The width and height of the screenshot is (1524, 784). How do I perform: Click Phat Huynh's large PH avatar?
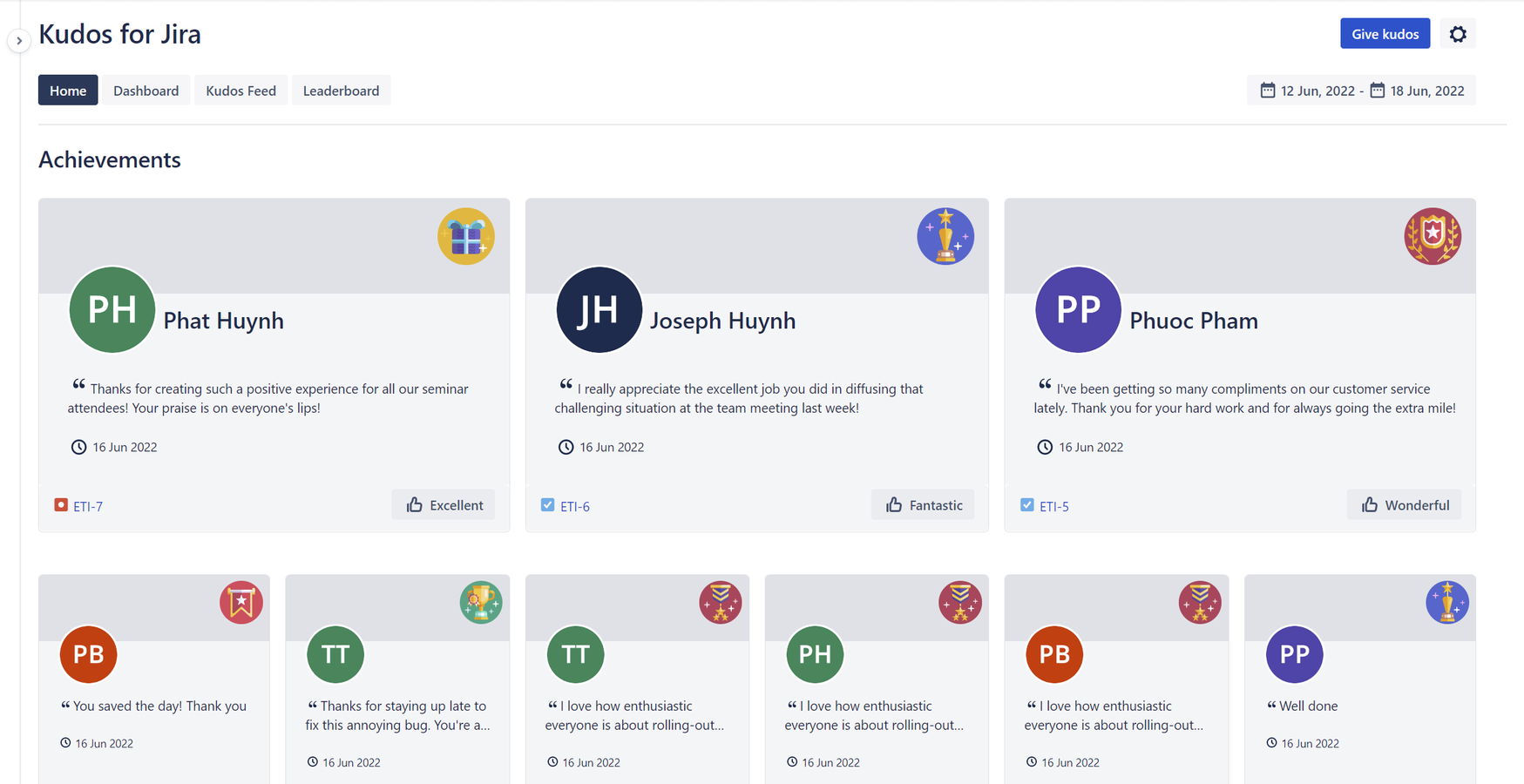click(x=112, y=309)
